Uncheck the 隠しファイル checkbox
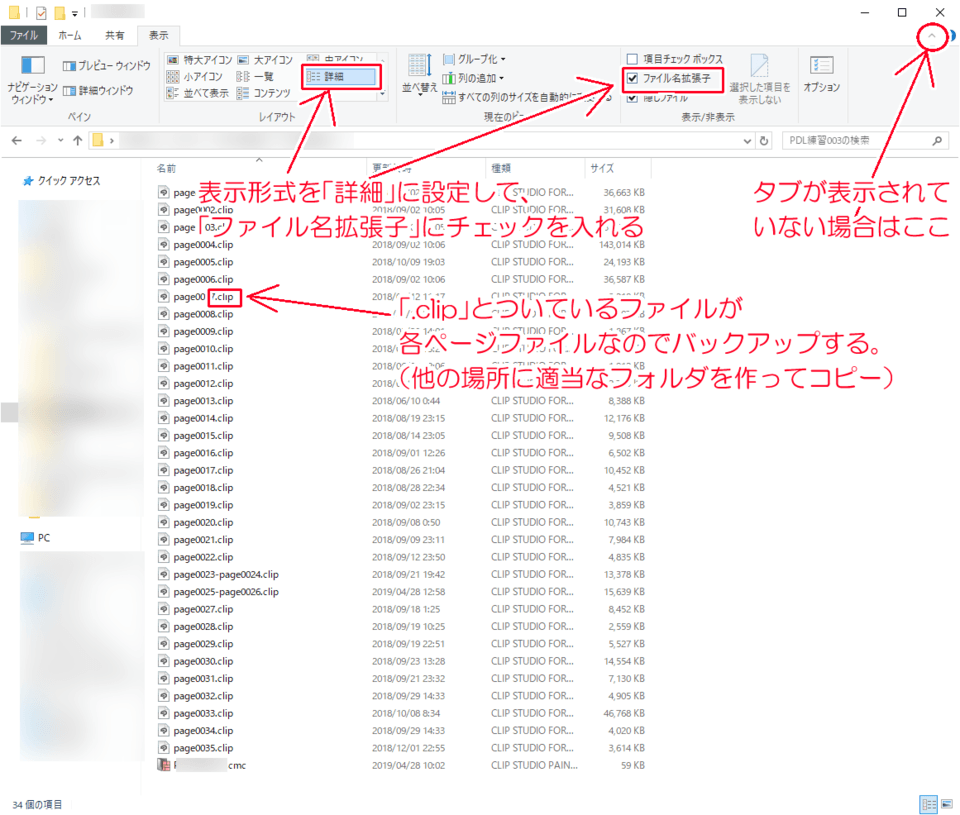The width and height of the screenshot is (960, 815). point(631,97)
